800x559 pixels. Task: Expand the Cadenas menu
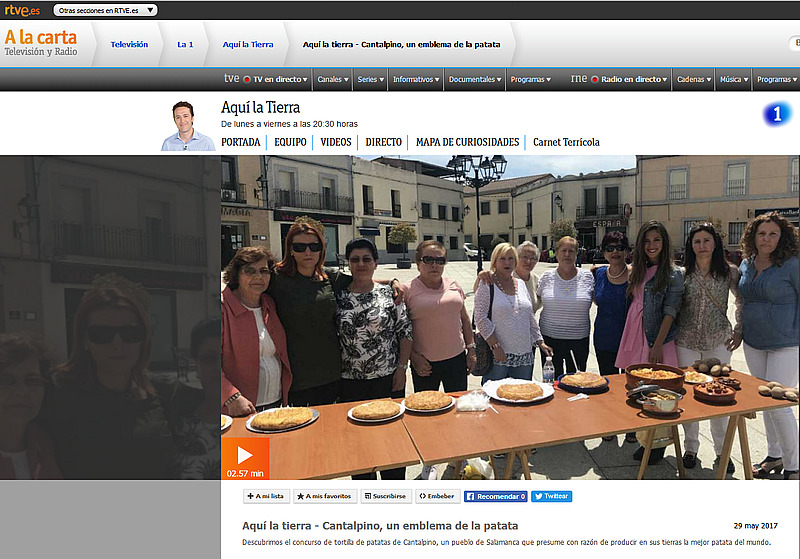click(x=694, y=79)
